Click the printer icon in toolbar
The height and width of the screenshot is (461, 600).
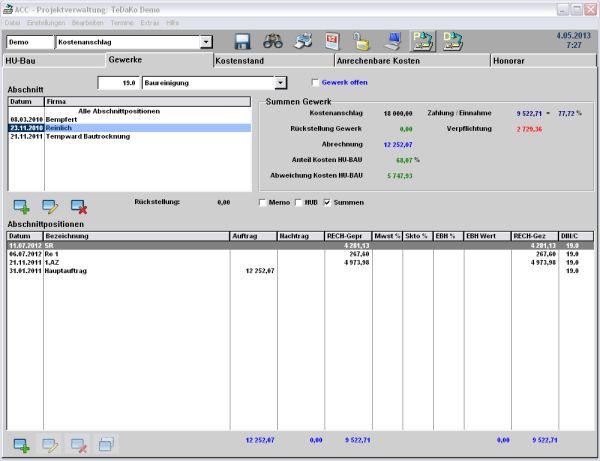click(302, 42)
